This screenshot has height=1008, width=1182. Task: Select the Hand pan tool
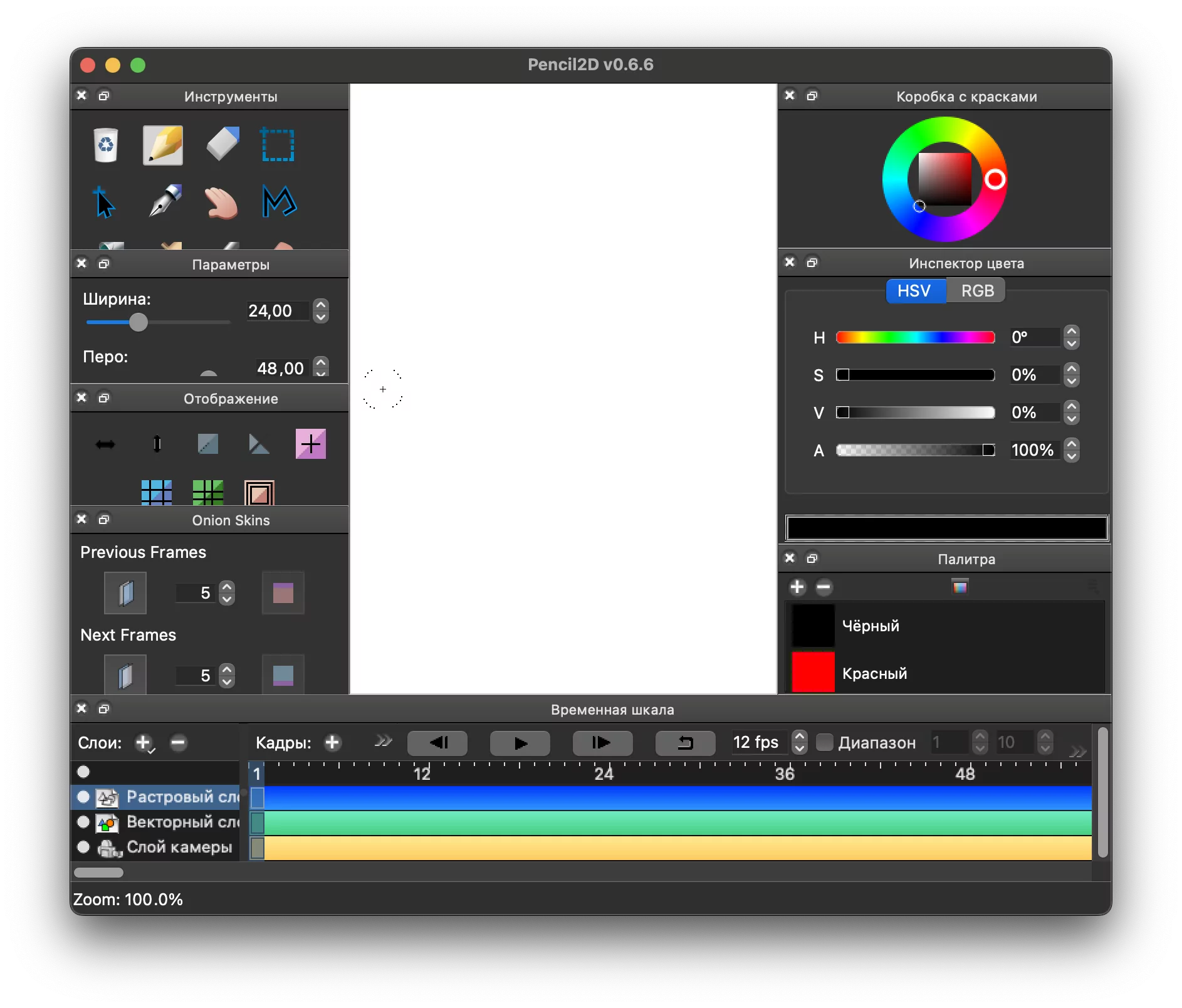(221, 202)
